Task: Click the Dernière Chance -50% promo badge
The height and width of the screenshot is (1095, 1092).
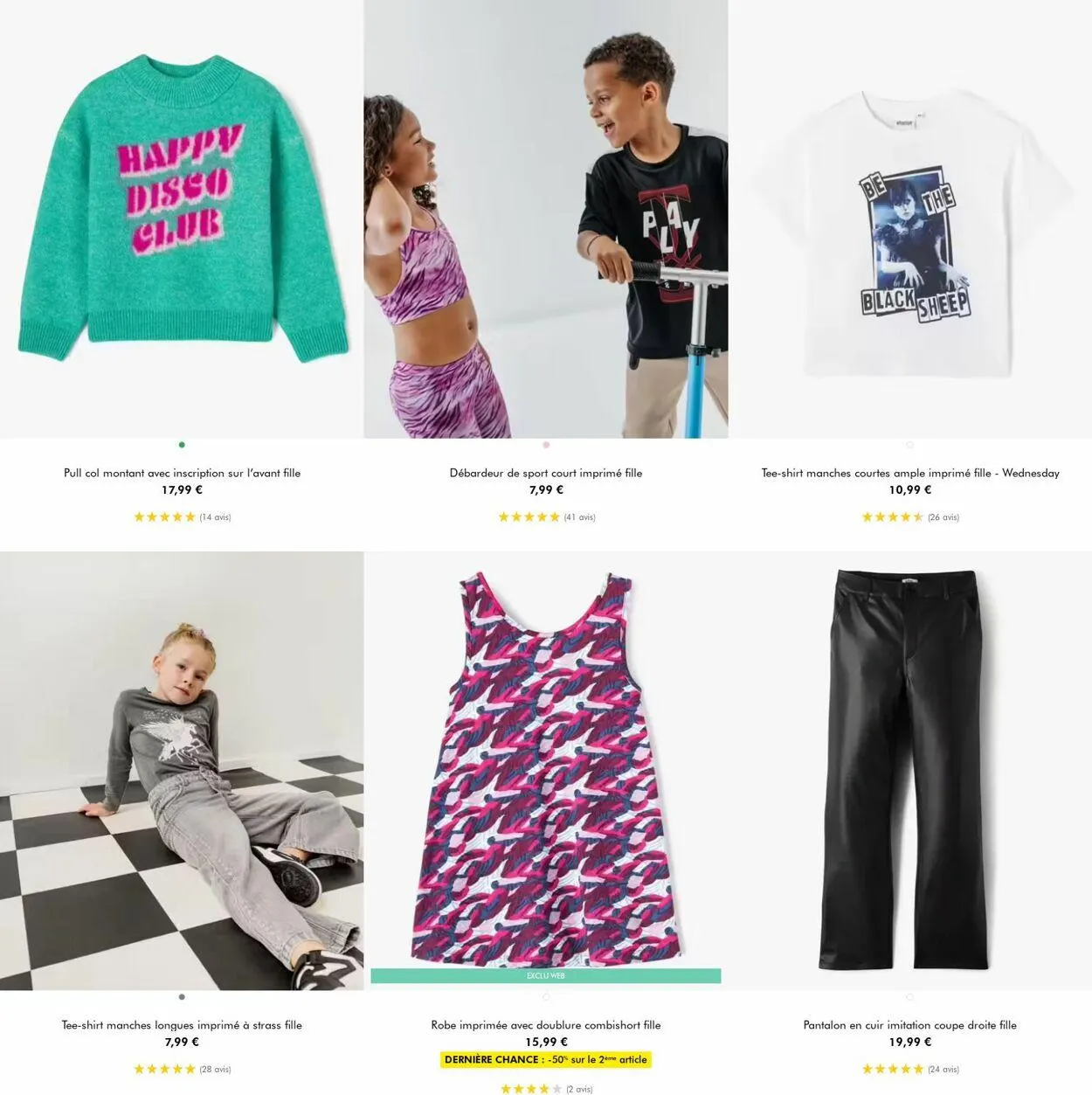Action: tap(546, 1059)
